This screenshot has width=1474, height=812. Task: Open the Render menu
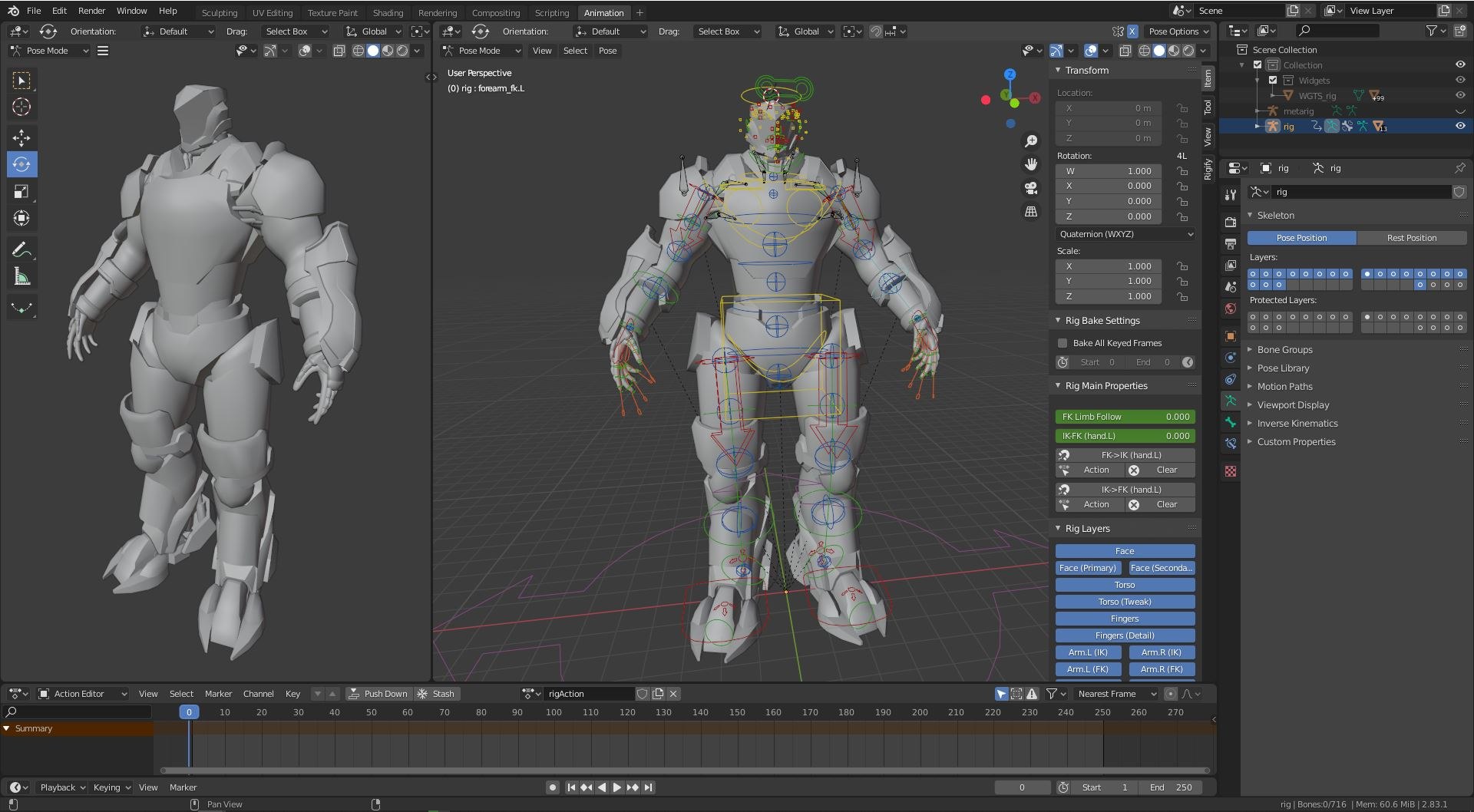tap(91, 11)
